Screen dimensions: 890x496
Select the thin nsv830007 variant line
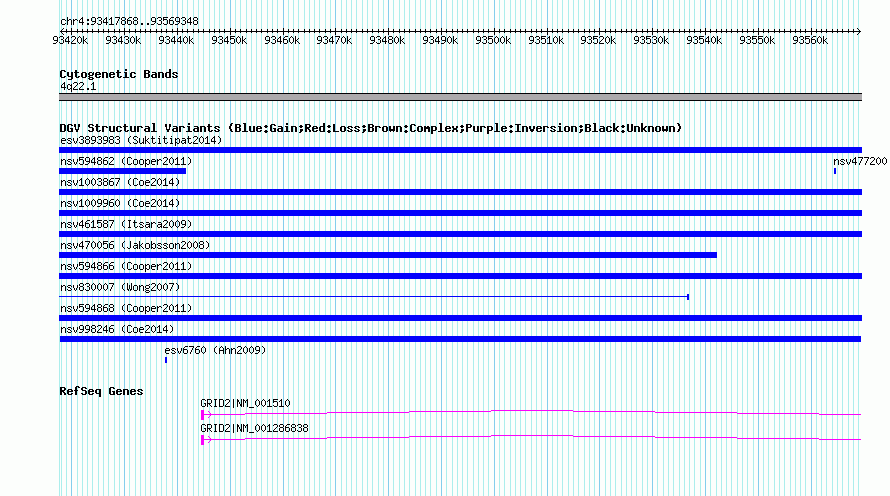(374, 297)
